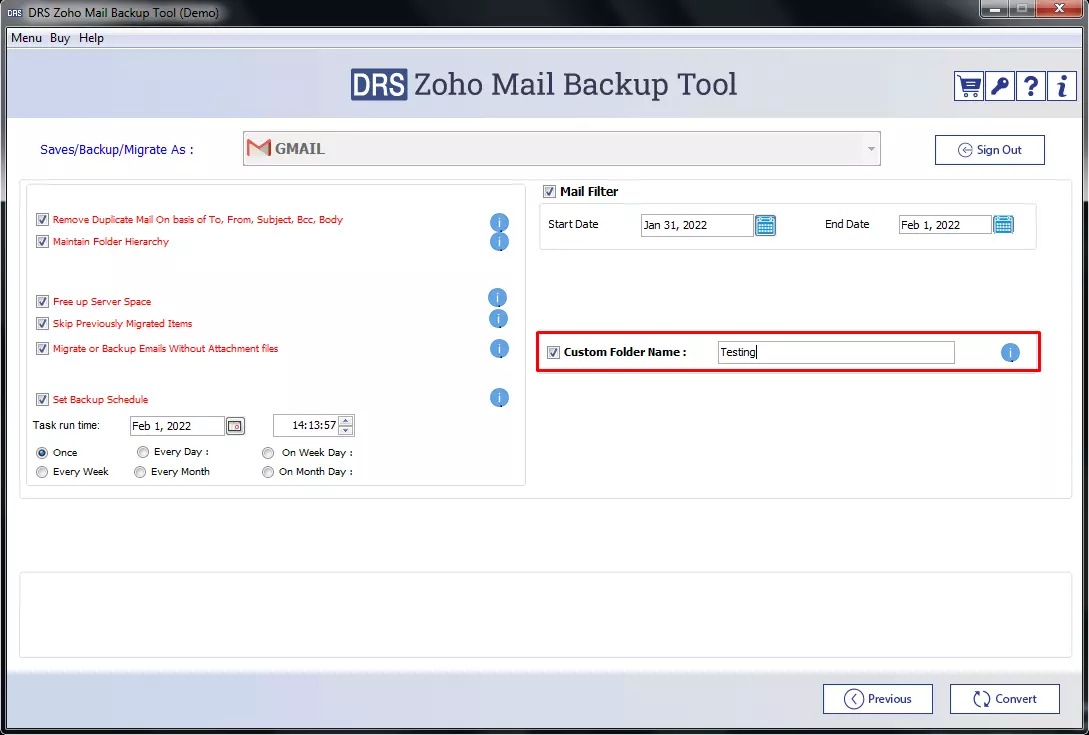Close the backup tool window
Image resolution: width=1089 pixels, height=735 pixels.
click(1060, 9)
